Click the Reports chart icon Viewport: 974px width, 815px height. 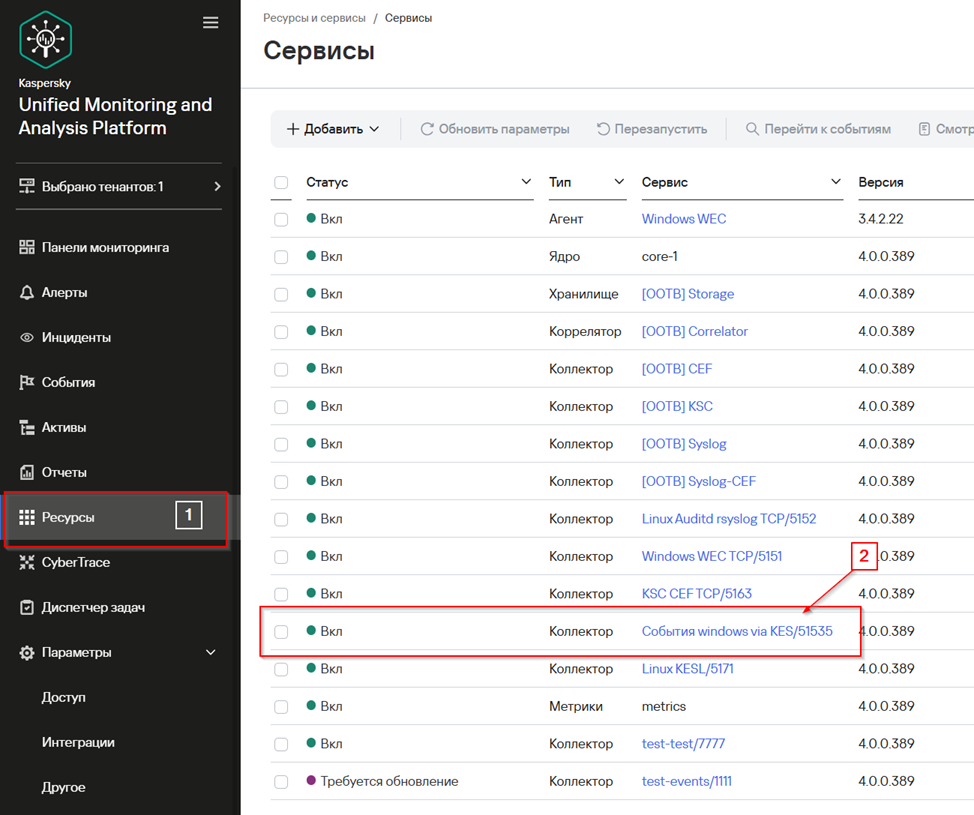[27, 472]
